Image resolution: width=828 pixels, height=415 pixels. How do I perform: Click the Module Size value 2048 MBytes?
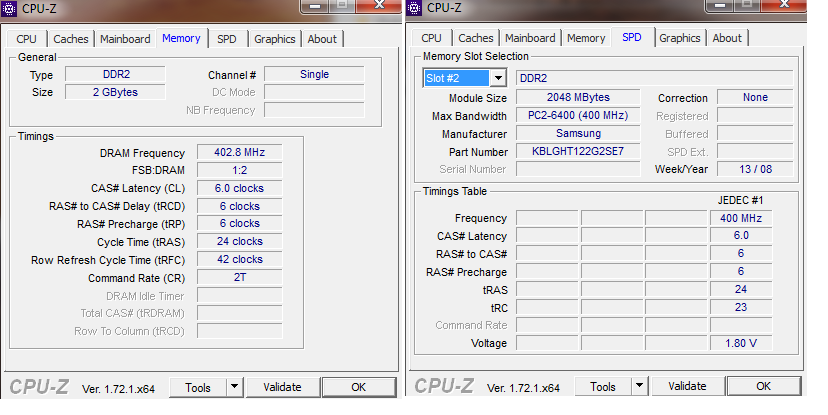click(578, 97)
